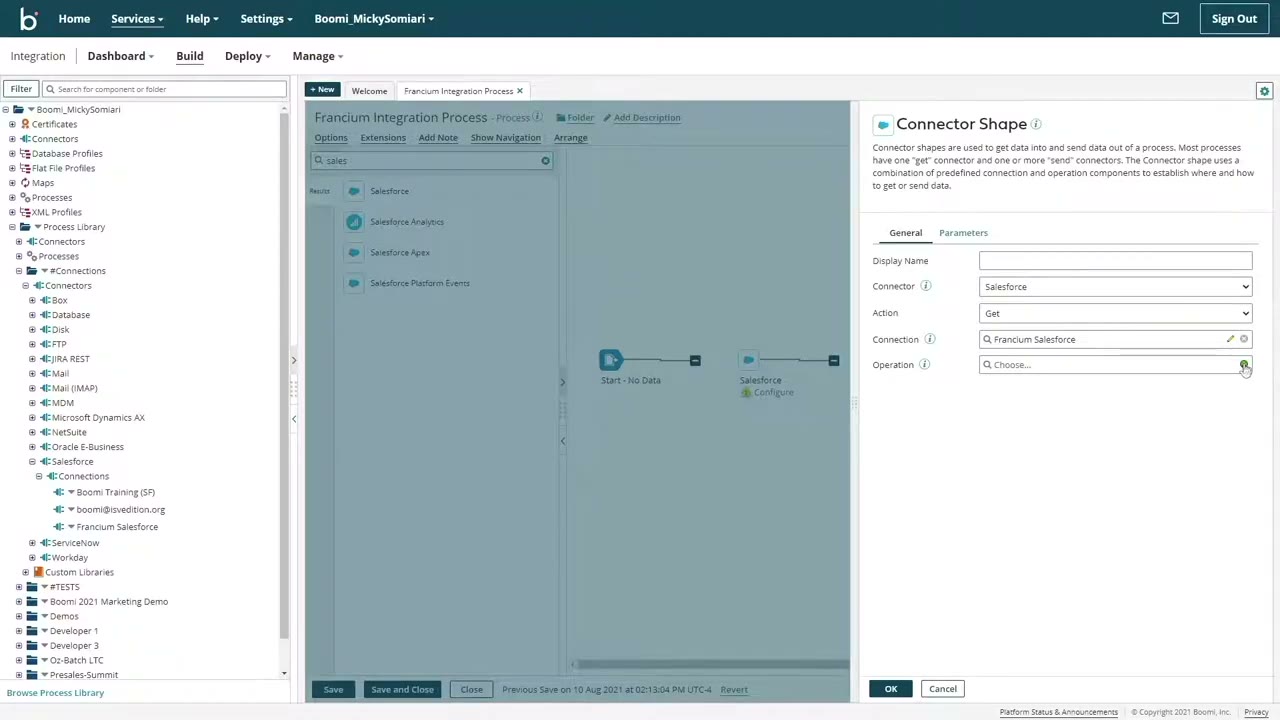Open the Deploy menu
The height and width of the screenshot is (720, 1280).
(247, 56)
